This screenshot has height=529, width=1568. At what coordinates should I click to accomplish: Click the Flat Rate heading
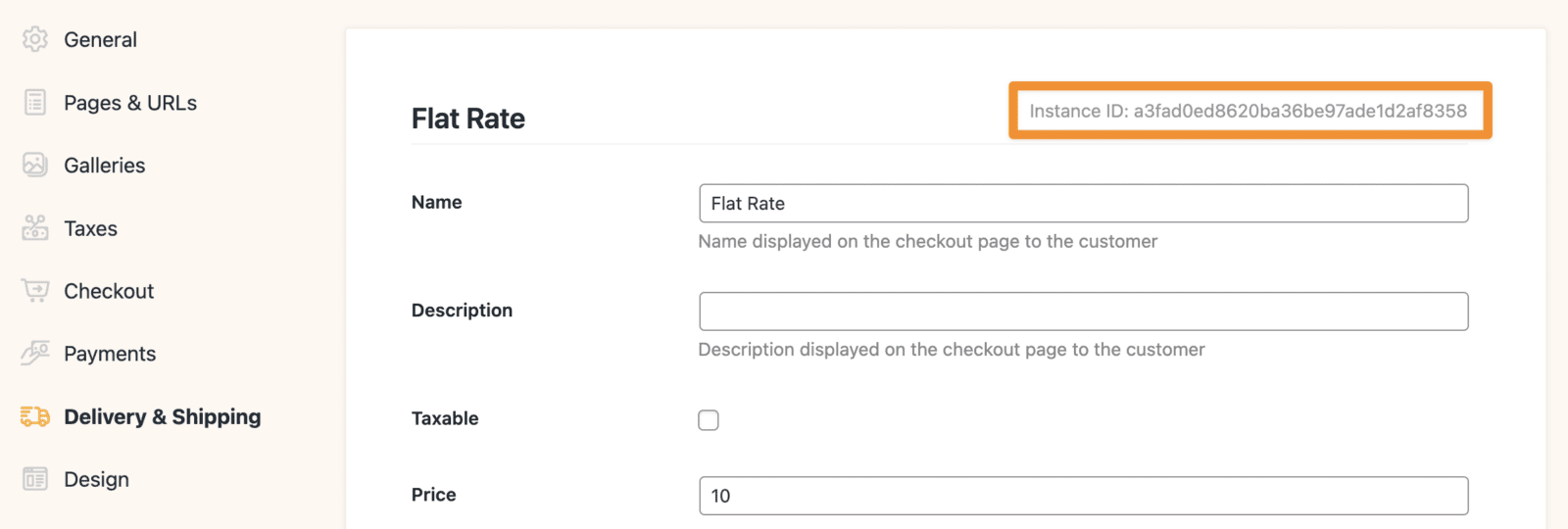point(468,119)
